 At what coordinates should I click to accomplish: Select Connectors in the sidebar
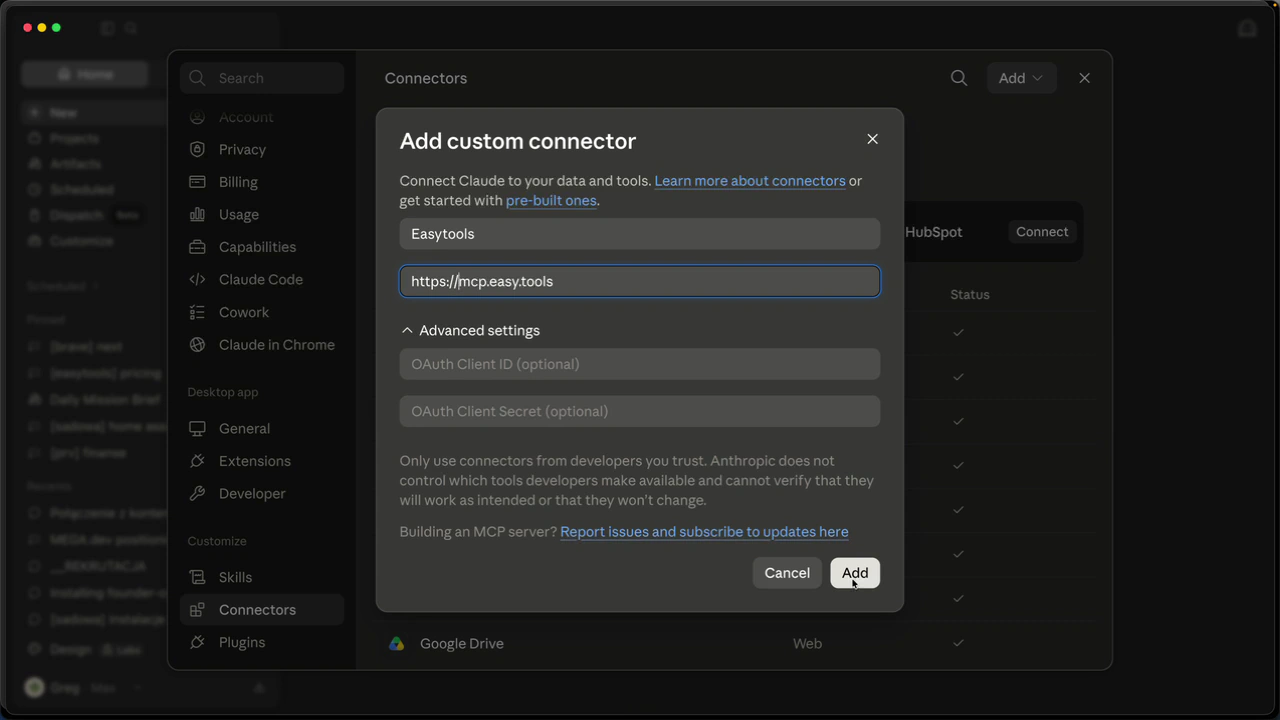point(263,610)
